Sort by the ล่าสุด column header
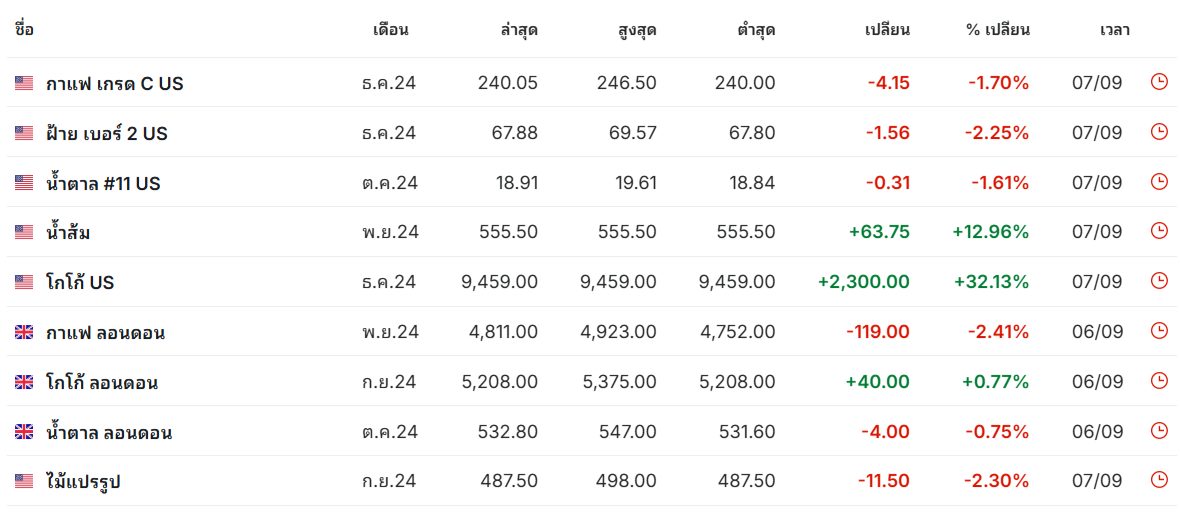Viewport: 1180px width, 512px height. (519, 30)
